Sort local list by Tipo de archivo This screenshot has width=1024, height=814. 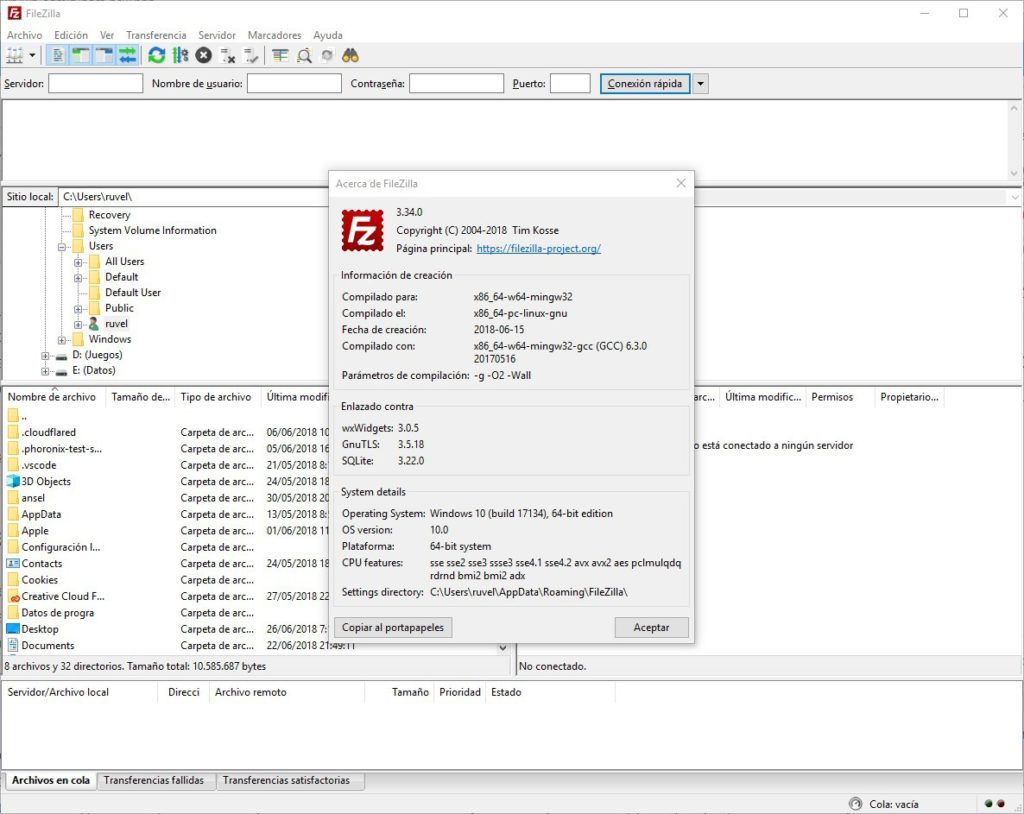[x=216, y=397]
